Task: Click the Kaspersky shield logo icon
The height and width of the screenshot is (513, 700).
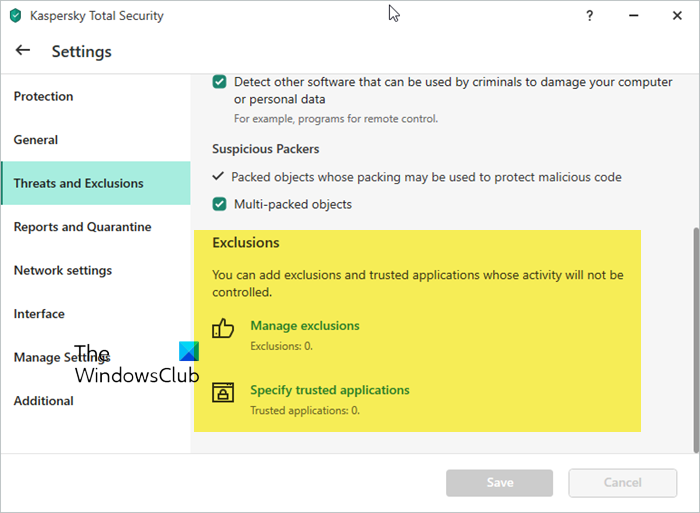Action: coord(15,16)
